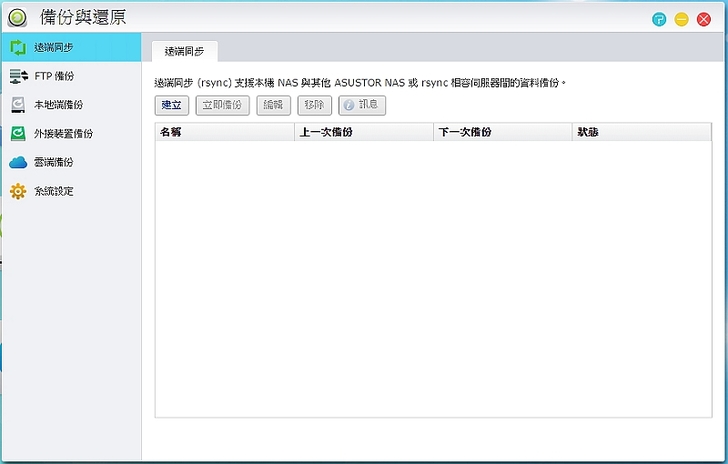Click the 移除 button
728x464 pixels.
pyautogui.click(x=314, y=105)
